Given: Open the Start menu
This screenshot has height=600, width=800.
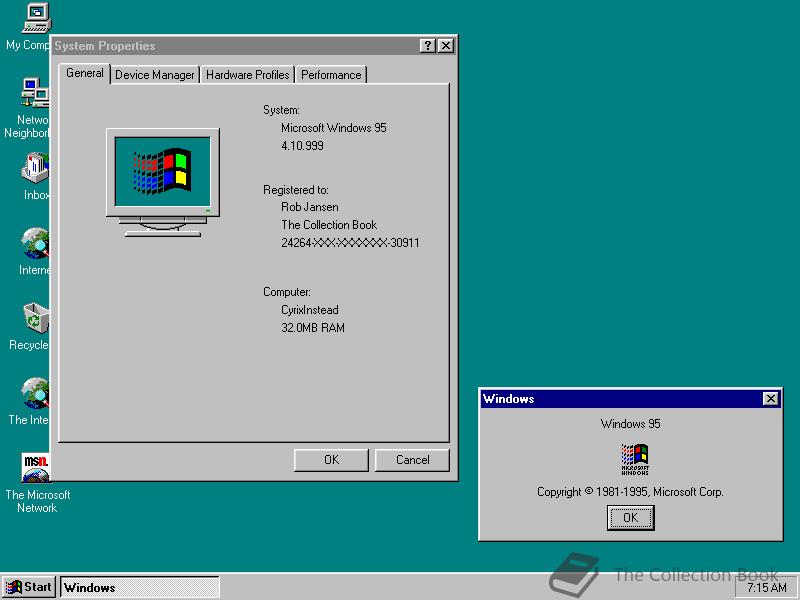Looking at the screenshot, I should click(30, 587).
